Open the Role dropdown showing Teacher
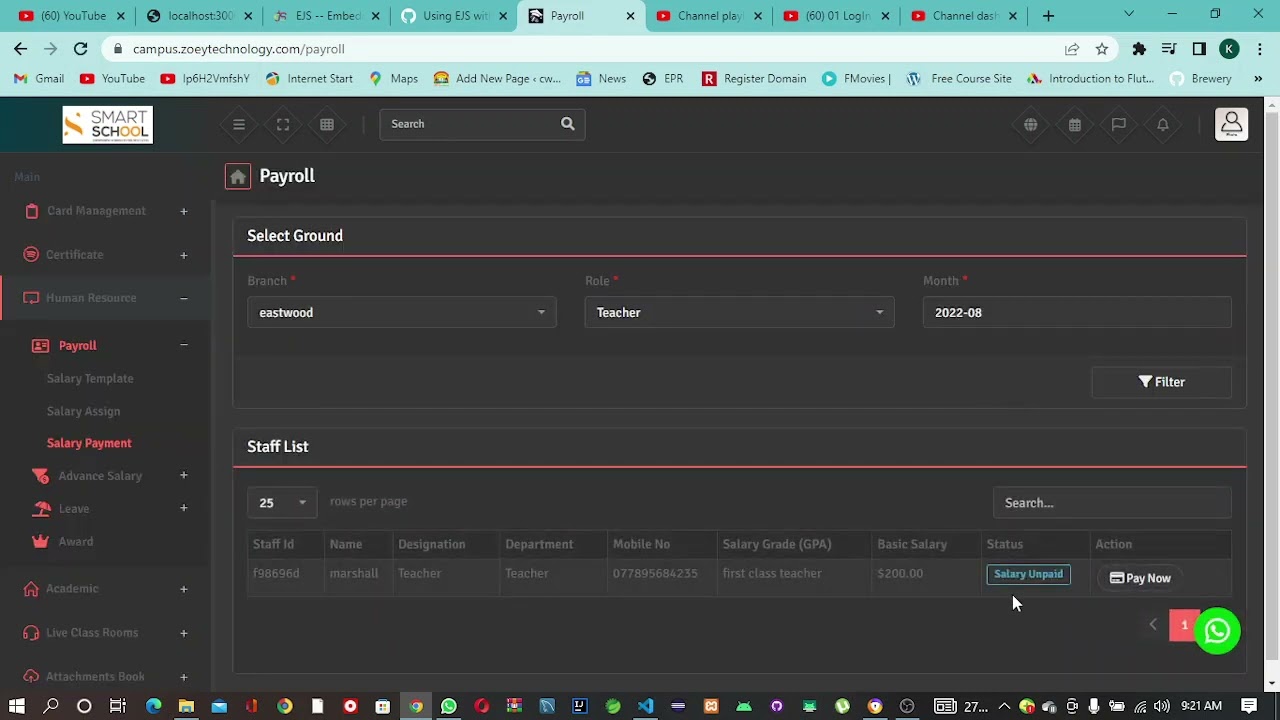The image size is (1280, 720). (740, 312)
